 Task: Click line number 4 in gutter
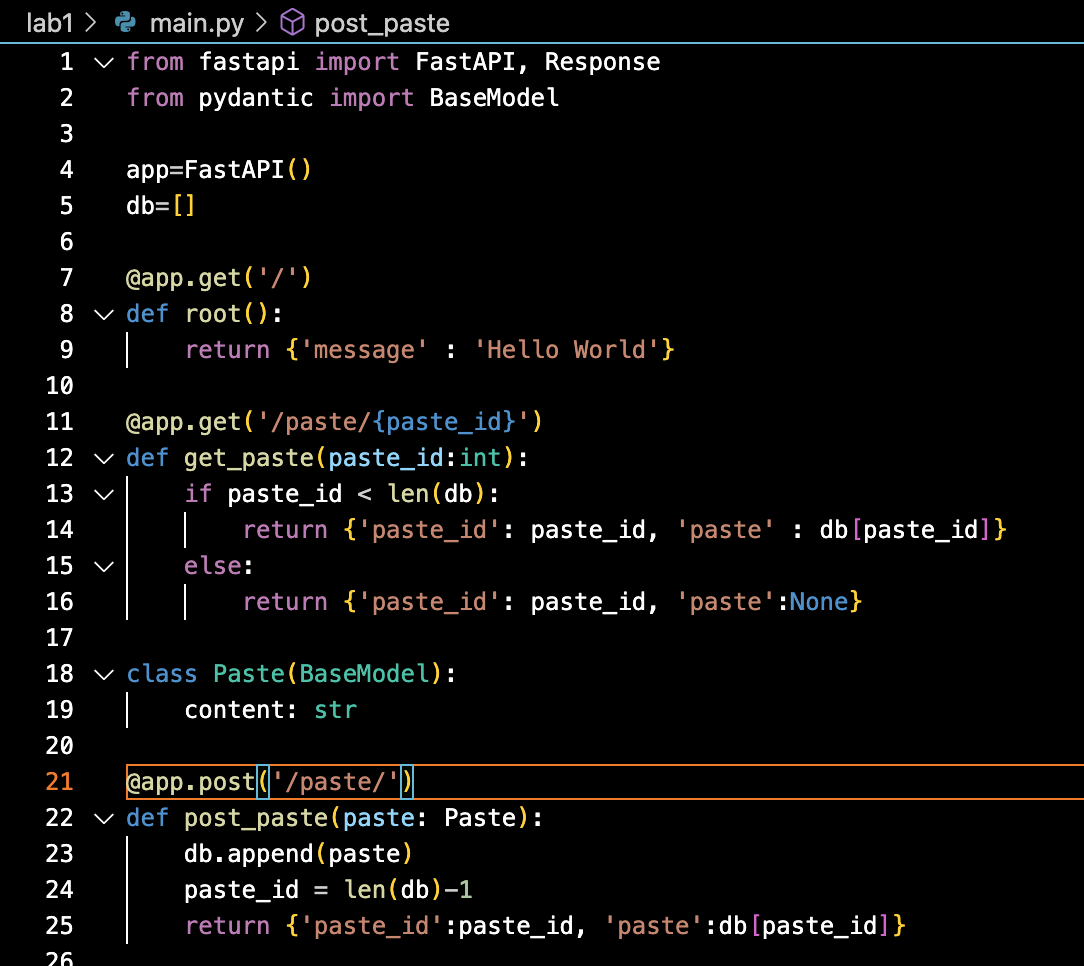coord(66,169)
